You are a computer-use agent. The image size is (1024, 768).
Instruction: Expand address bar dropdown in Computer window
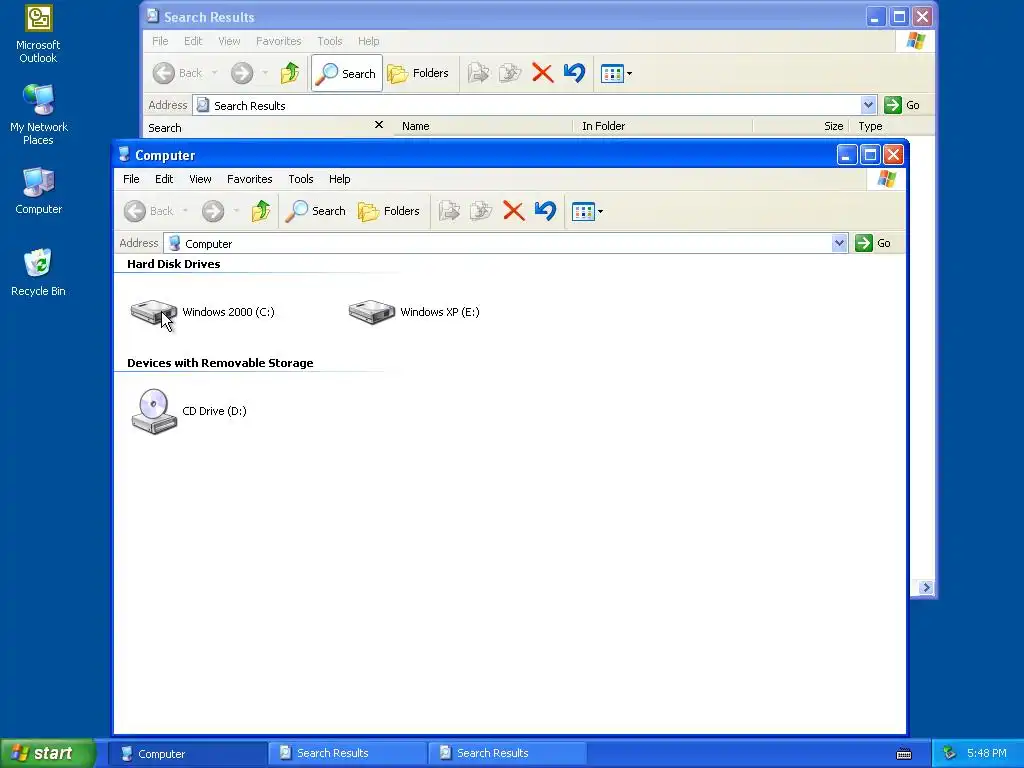[839, 244]
